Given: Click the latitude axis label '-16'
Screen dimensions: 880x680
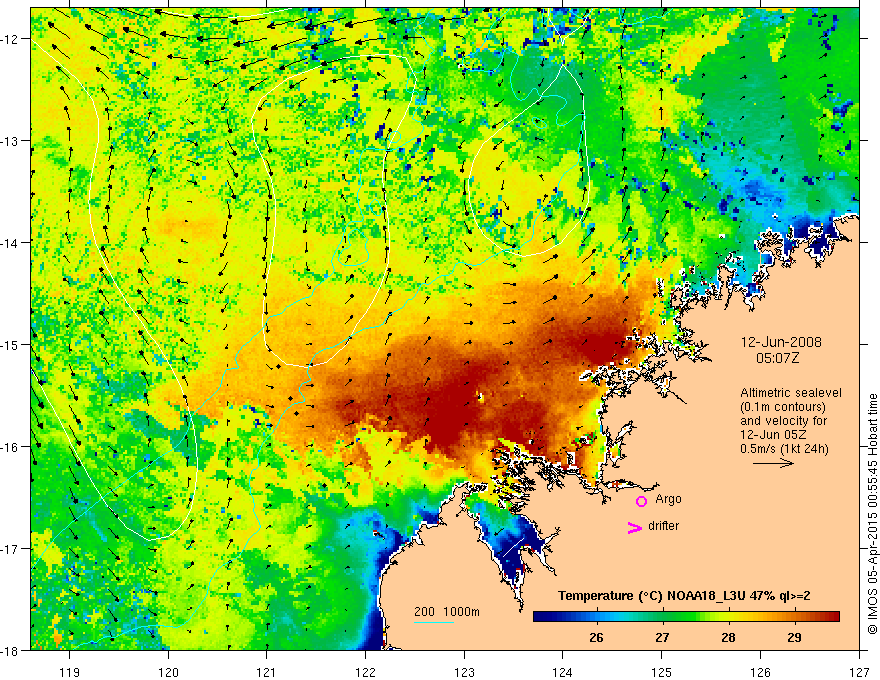Looking at the screenshot, I should [x=11, y=447].
